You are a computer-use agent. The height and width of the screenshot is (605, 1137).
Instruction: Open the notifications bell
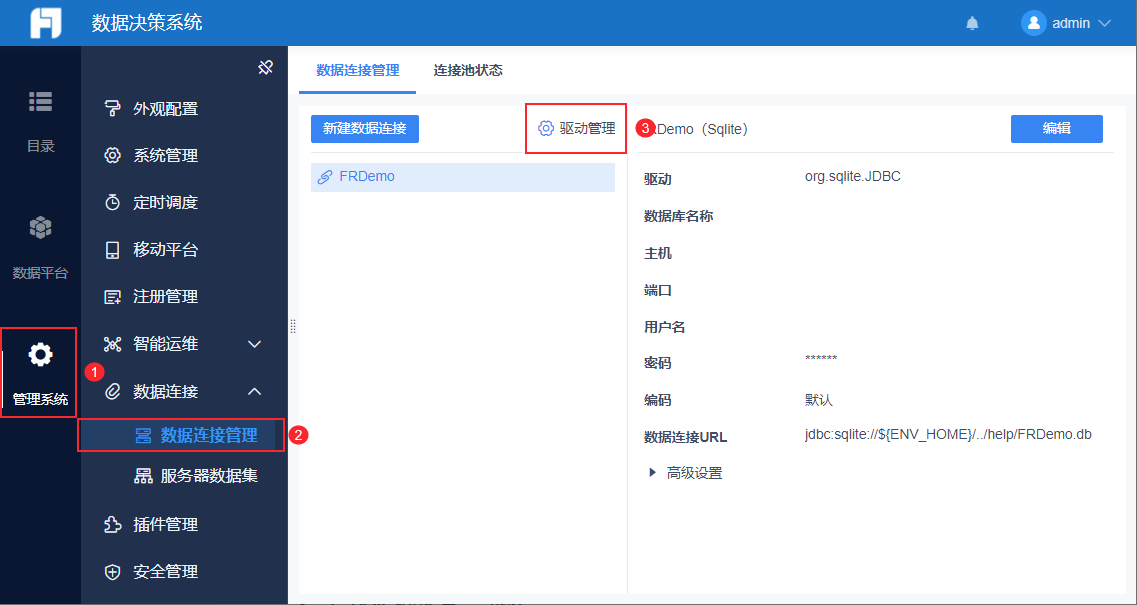point(972,23)
